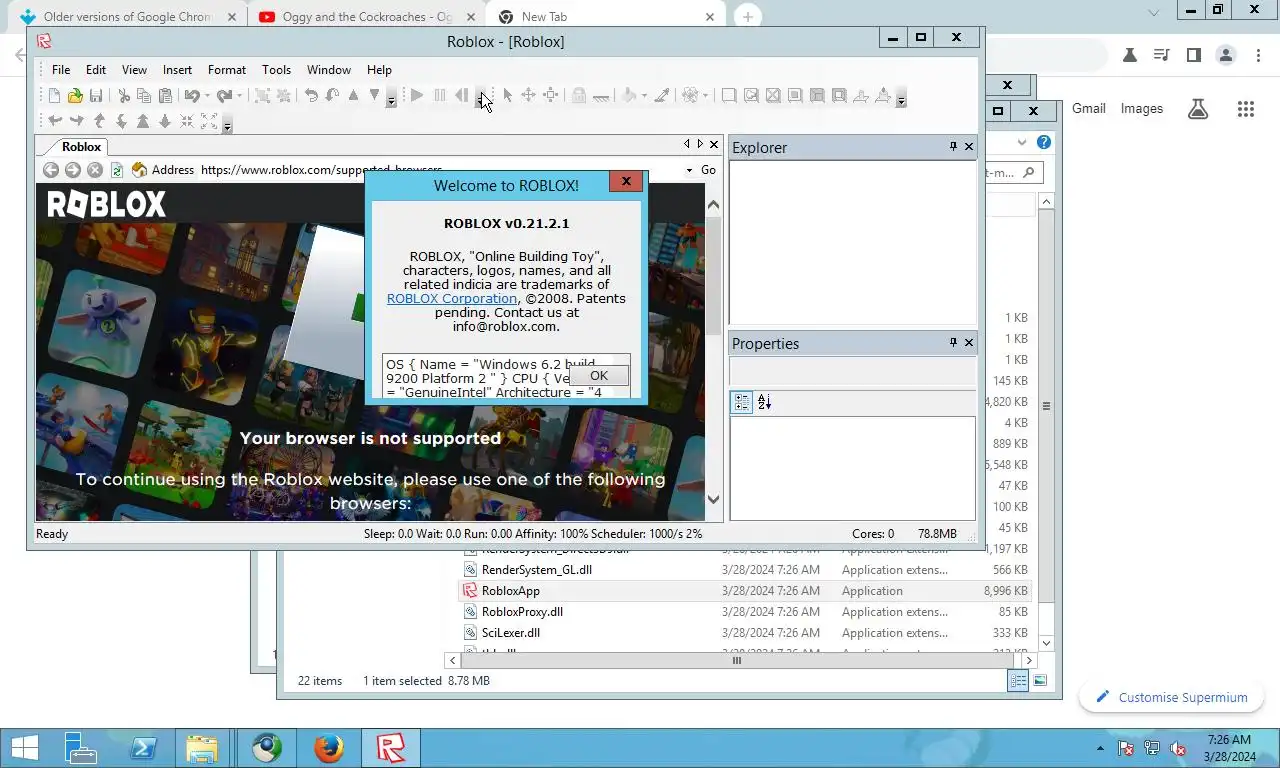The height and width of the screenshot is (768, 1280).
Task: Click the New document icon in Roblox toolbar
Action: point(54,96)
